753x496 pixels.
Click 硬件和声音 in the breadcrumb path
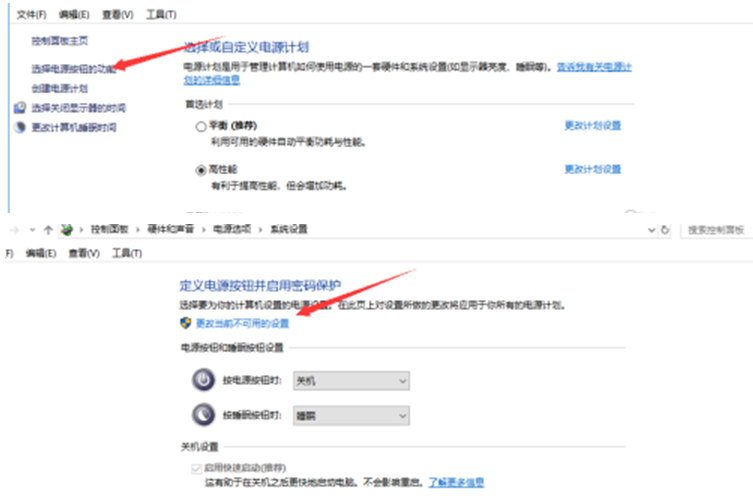click(x=162, y=230)
